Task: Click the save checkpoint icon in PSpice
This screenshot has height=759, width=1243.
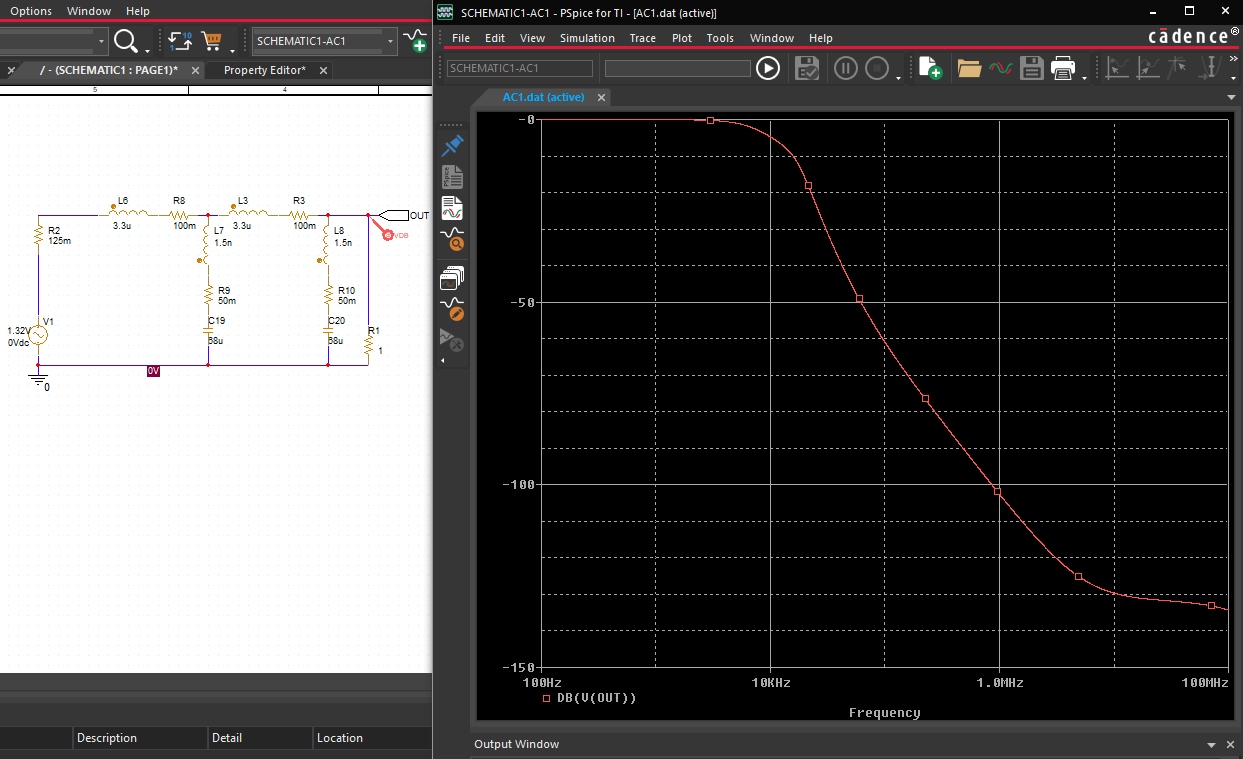Action: point(806,68)
